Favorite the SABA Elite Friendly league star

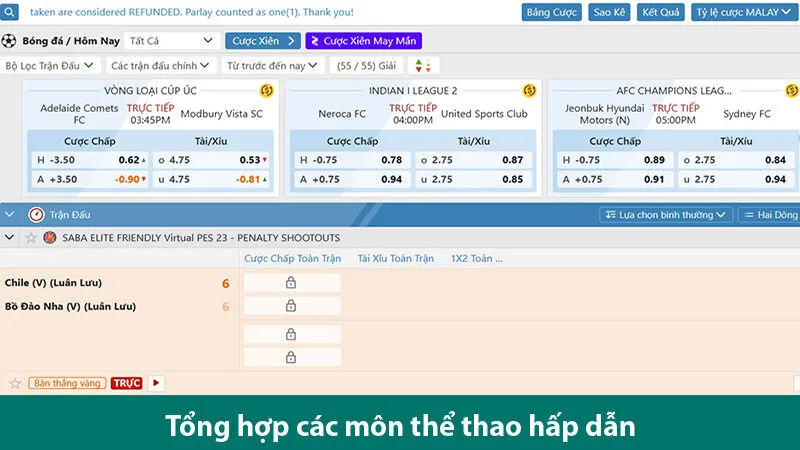point(30,238)
